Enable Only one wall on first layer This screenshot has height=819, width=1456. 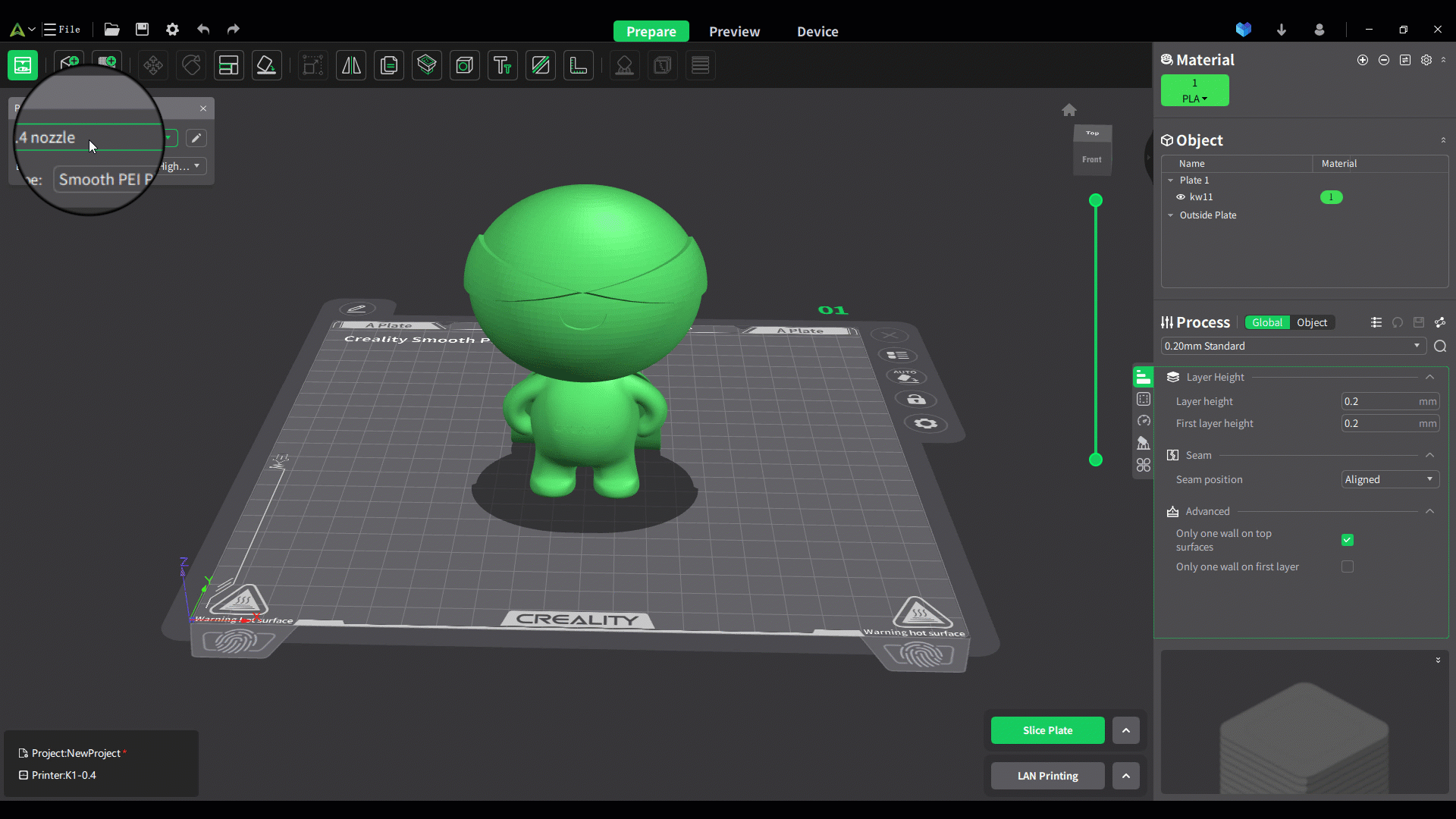point(1348,566)
